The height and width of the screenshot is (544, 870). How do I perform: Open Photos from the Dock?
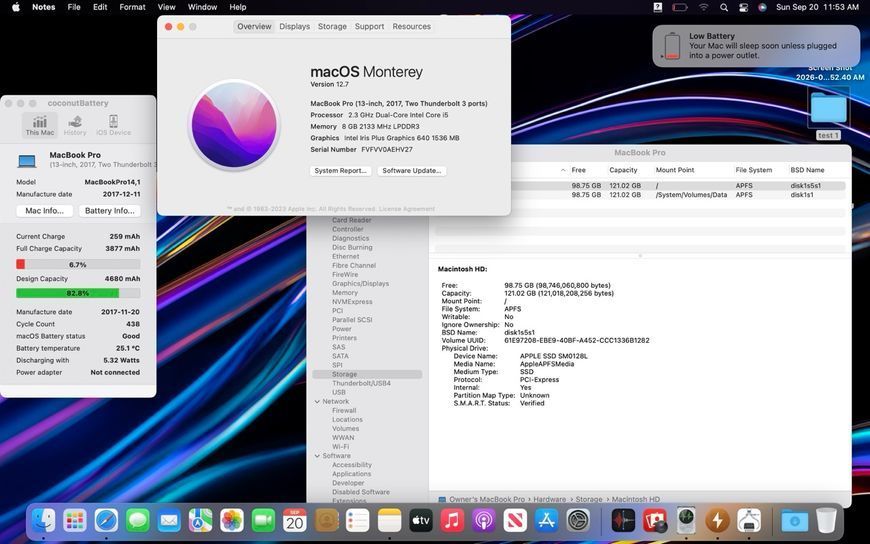(232, 521)
